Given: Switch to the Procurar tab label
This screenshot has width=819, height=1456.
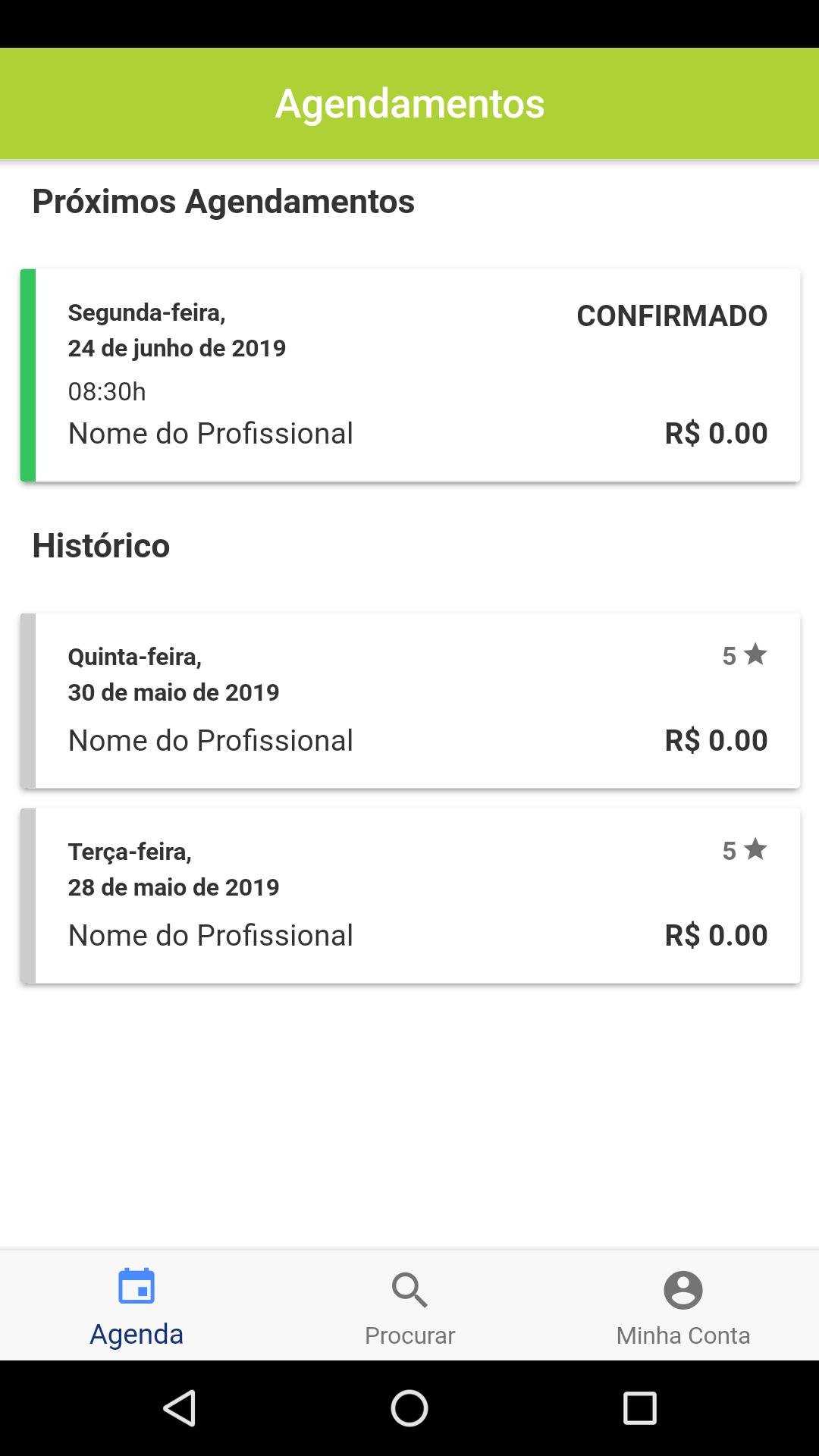Looking at the screenshot, I should coord(409,1335).
